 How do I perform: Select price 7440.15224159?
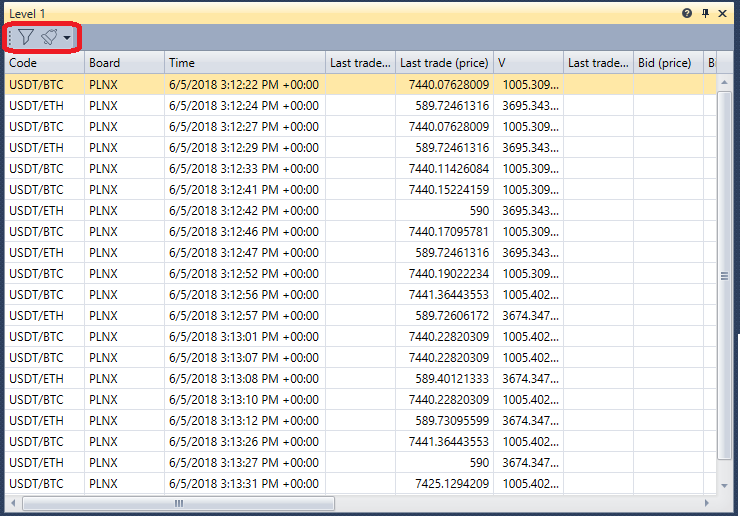(x=449, y=190)
